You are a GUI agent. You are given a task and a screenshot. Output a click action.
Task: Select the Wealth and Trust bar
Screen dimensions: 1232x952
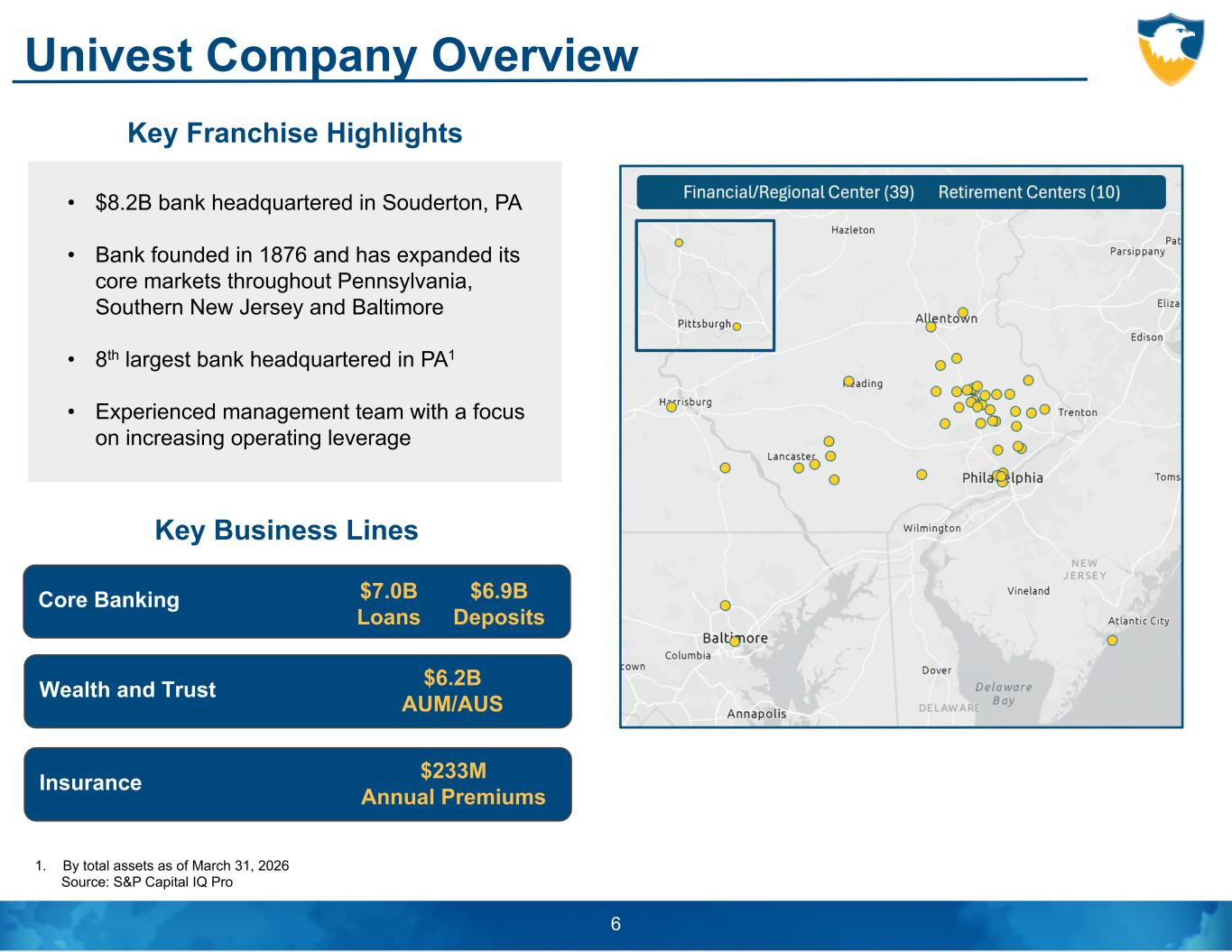click(297, 691)
